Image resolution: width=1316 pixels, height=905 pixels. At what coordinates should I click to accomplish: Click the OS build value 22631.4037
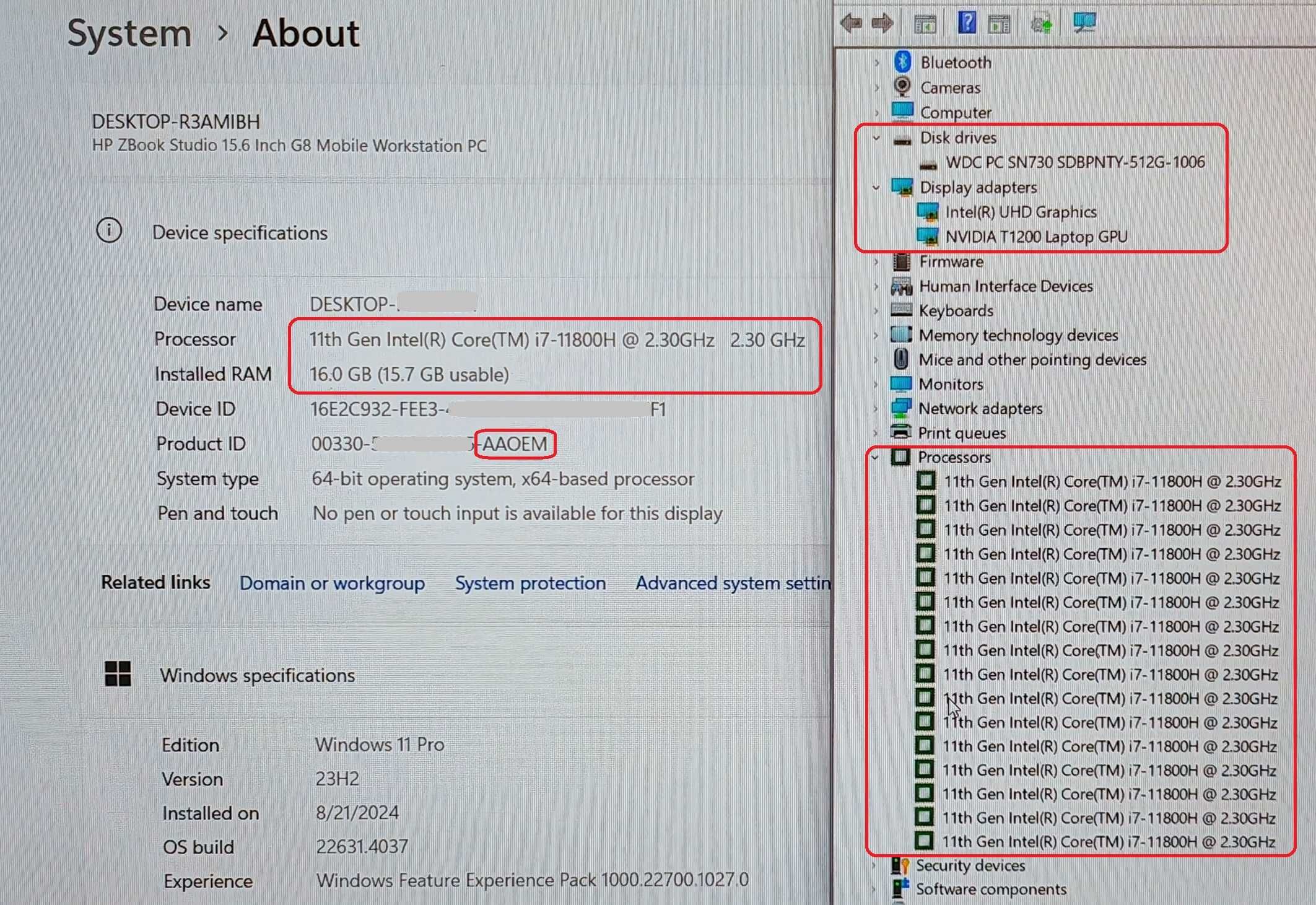[x=362, y=846]
